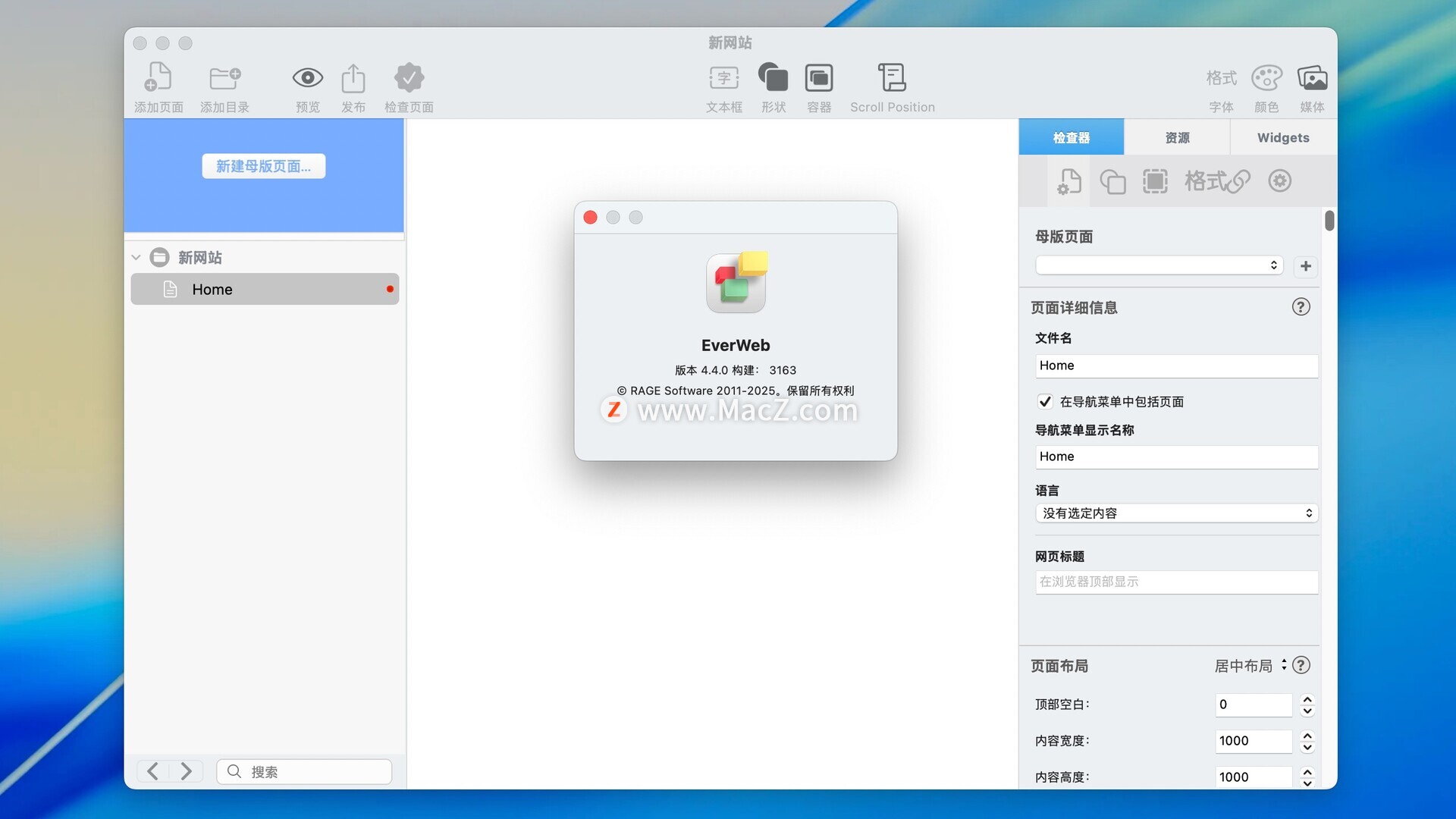The height and width of the screenshot is (819, 1456).
Task: Select the Hyperlinks chain inspector icon
Action: pos(1238,181)
